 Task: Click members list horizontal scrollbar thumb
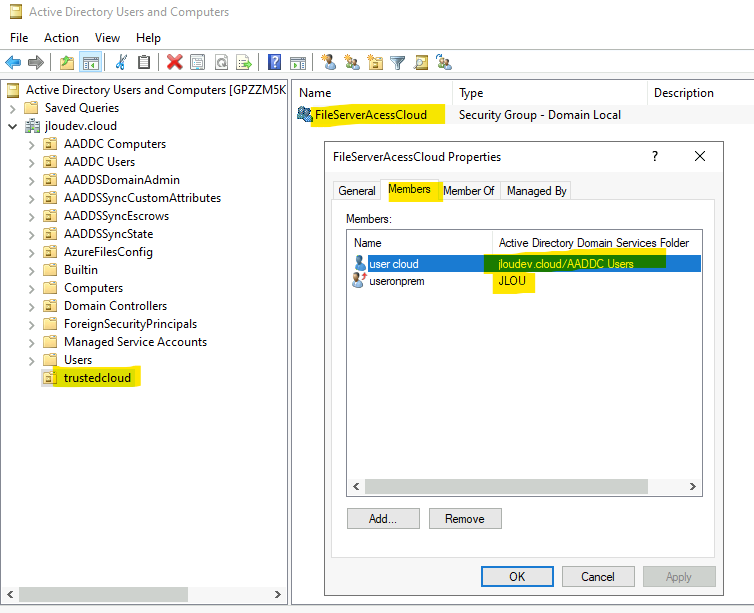tap(506, 486)
